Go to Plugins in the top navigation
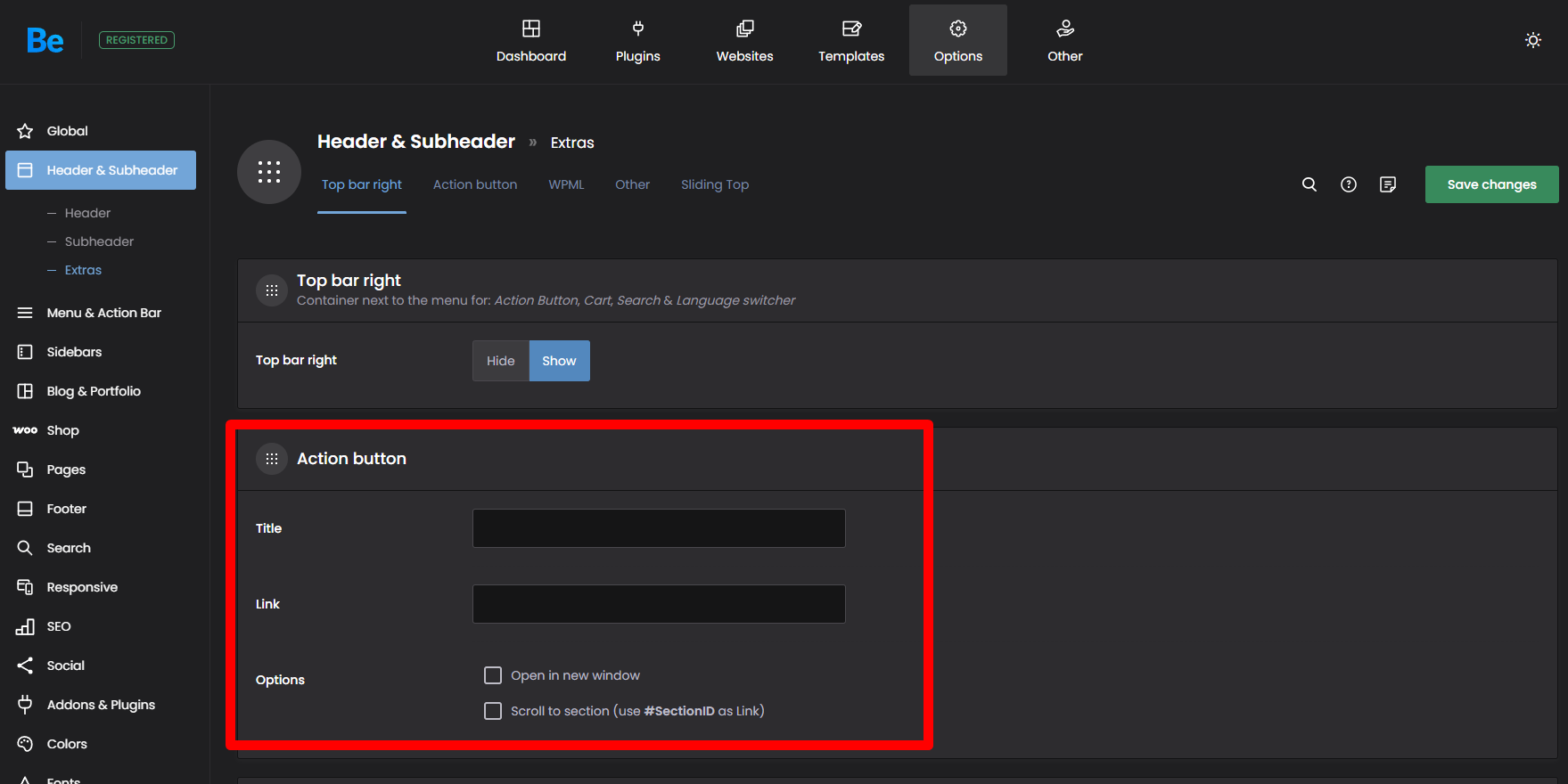 pos(637,41)
